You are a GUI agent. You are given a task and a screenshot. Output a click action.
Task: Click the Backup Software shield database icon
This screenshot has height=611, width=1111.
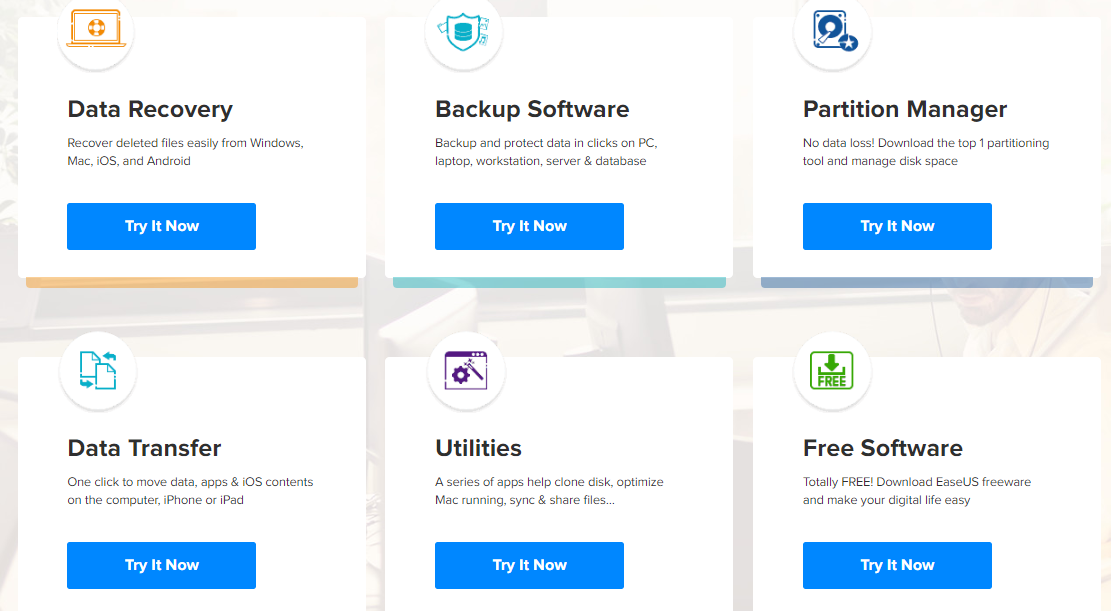tap(463, 32)
